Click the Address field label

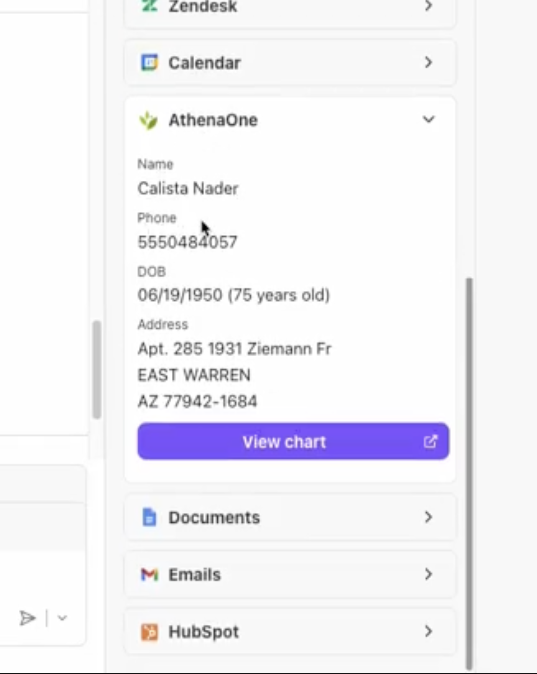163,325
